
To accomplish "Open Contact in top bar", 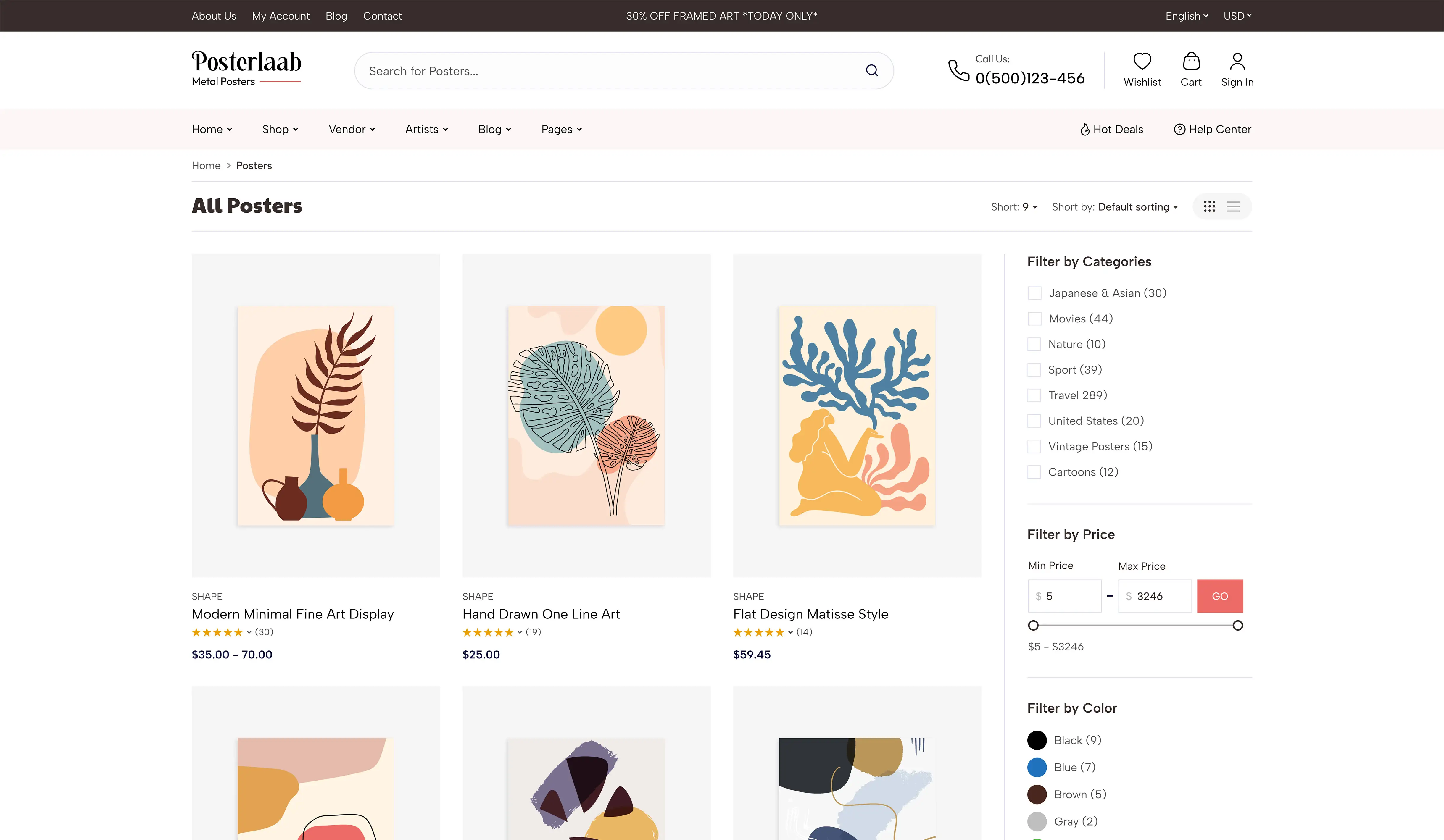I will click(382, 16).
